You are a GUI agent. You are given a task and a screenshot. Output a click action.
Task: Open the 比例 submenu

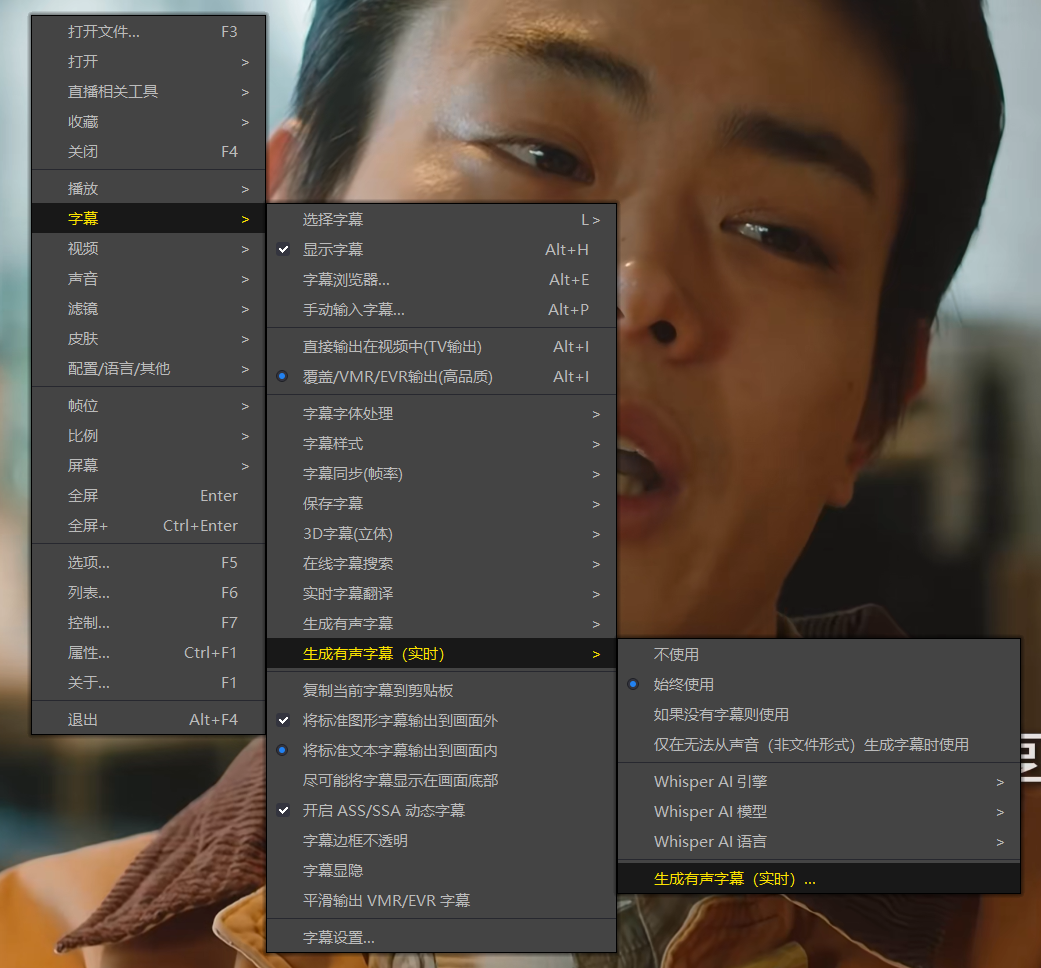[149, 436]
